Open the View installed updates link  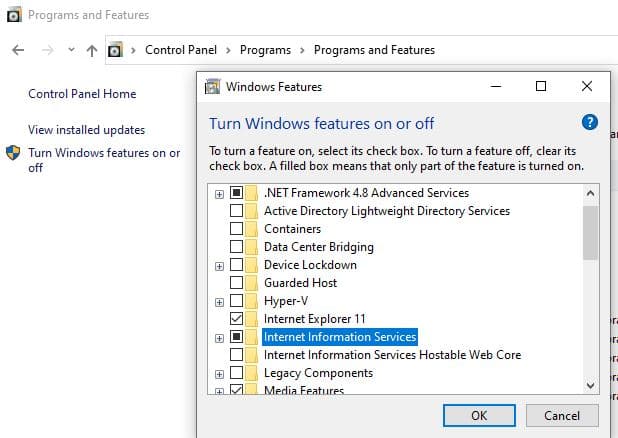[x=86, y=130]
